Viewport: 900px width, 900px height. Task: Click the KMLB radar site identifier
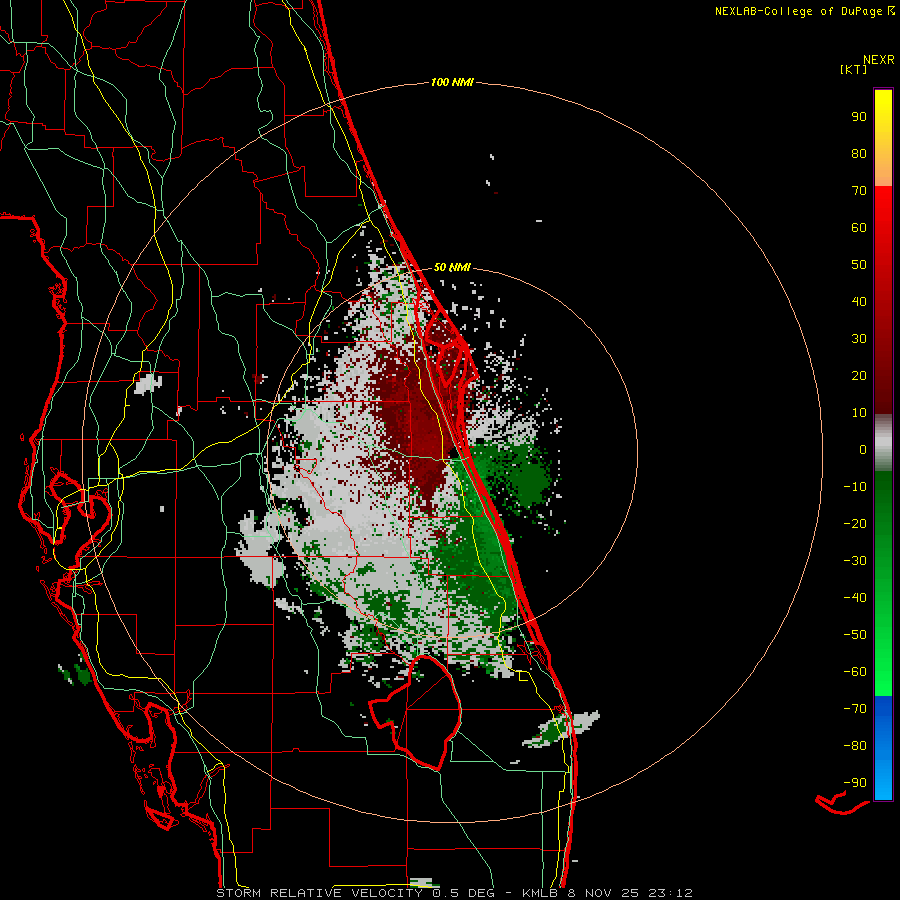tap(540, 893)
